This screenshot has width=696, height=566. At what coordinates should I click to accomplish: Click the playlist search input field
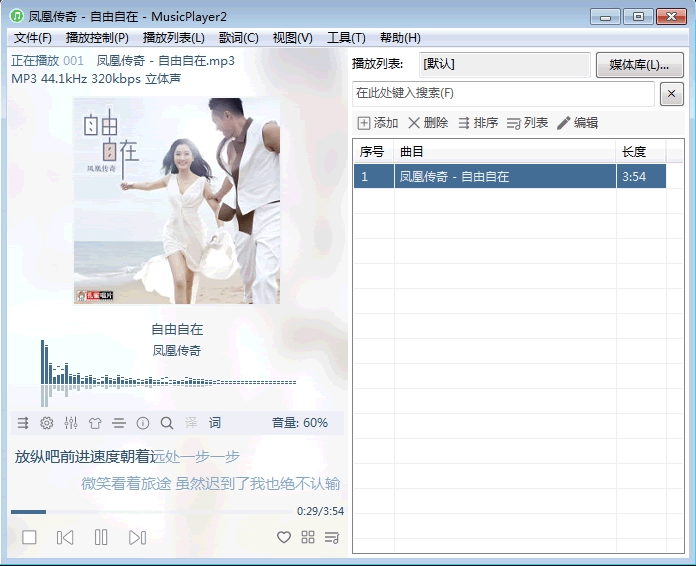(x=503, y=94)
